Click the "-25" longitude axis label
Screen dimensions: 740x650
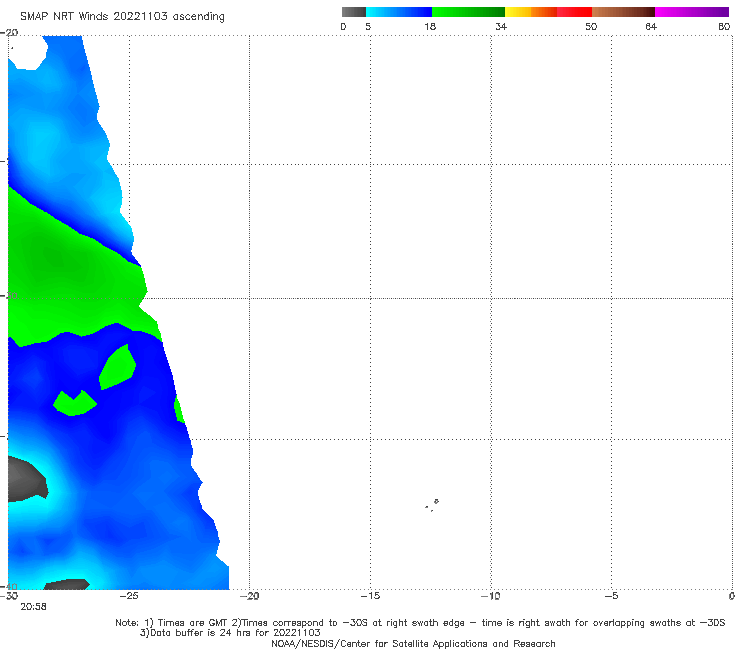tap(129, 596)
